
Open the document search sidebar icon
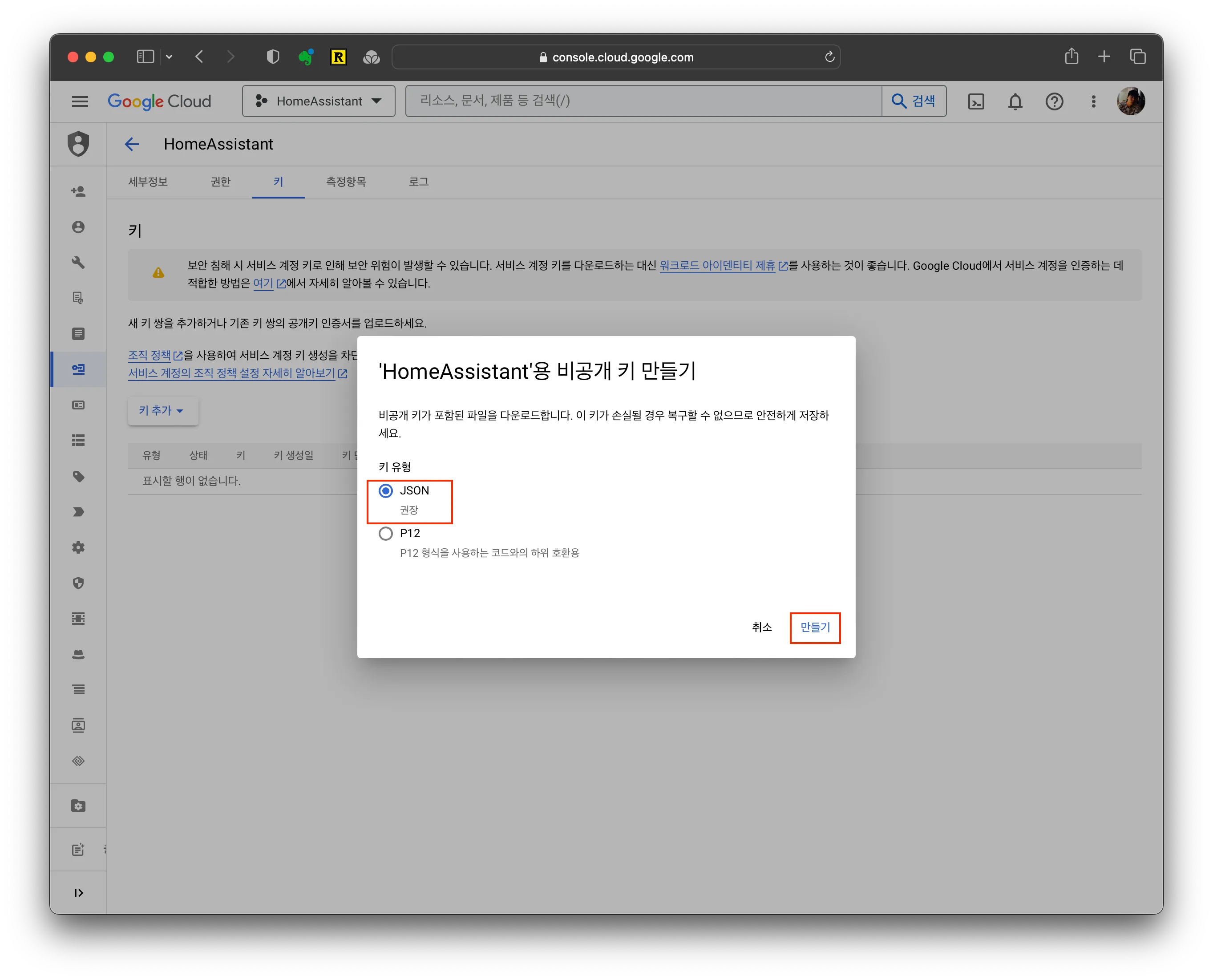tap(78, 298)
